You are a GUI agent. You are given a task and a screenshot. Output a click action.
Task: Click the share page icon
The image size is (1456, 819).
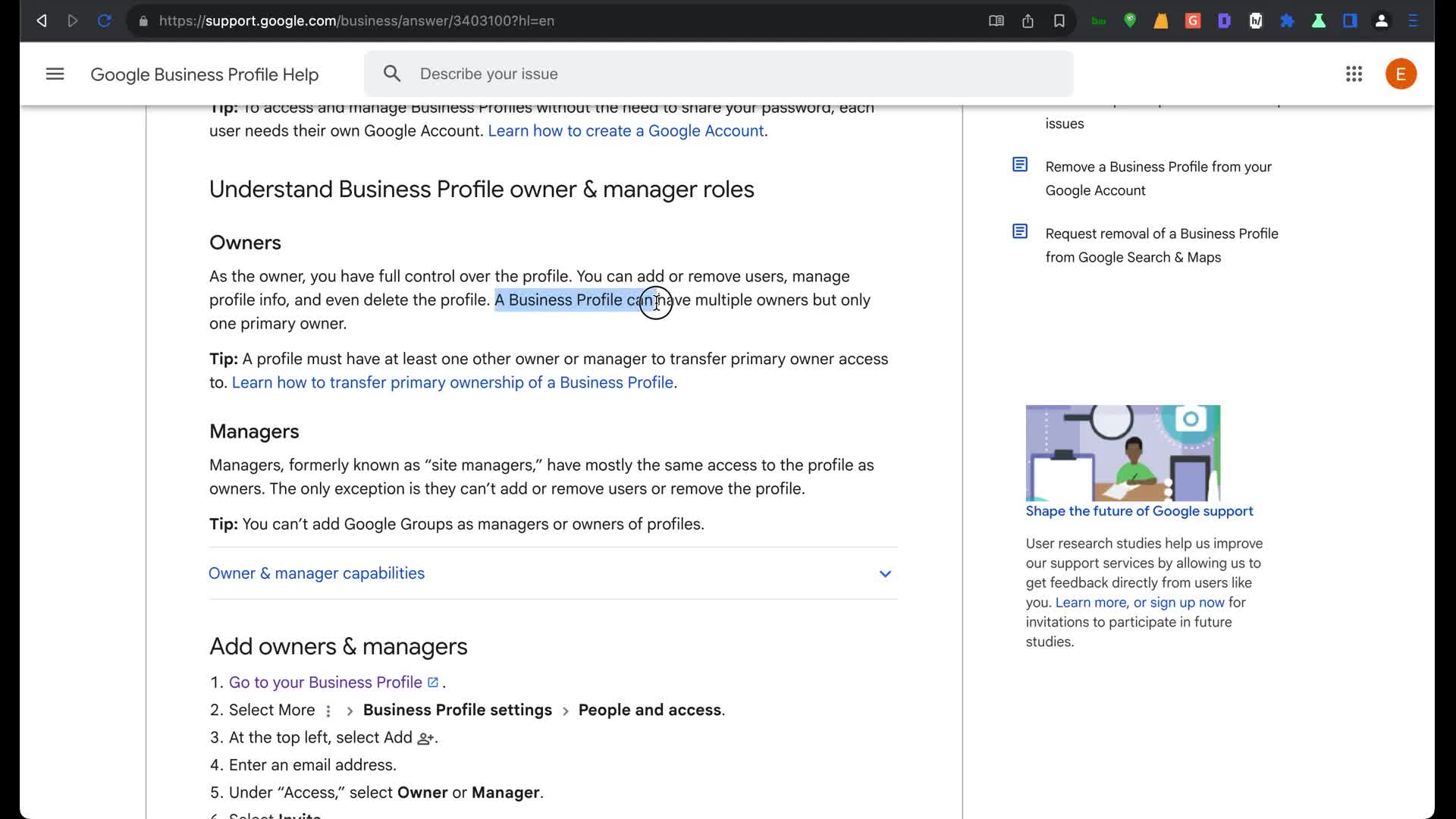pyautogui.click(x=1028, y=21)
